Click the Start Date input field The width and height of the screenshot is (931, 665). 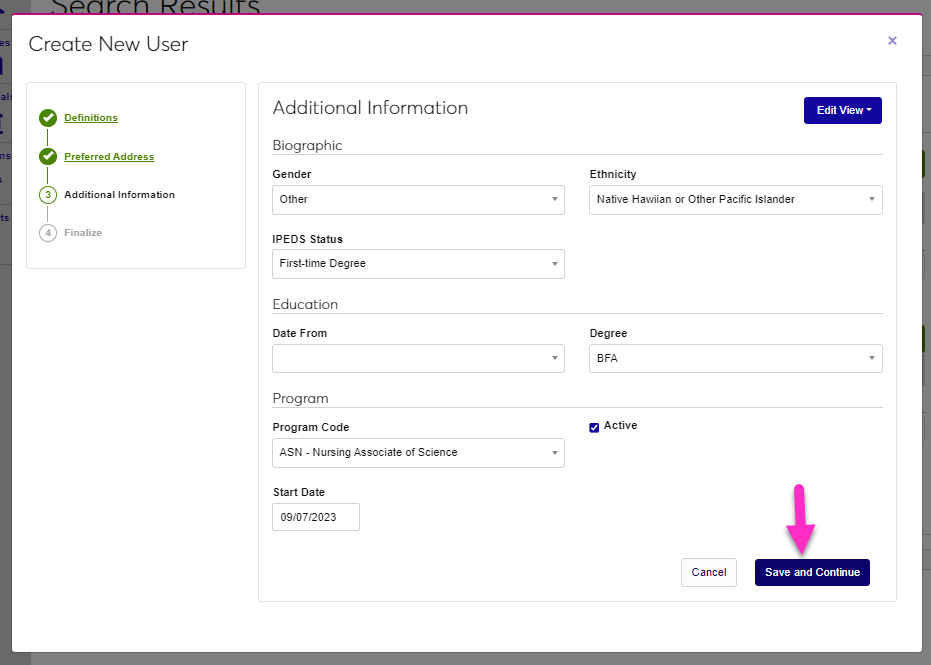click(x=315, y=517)
